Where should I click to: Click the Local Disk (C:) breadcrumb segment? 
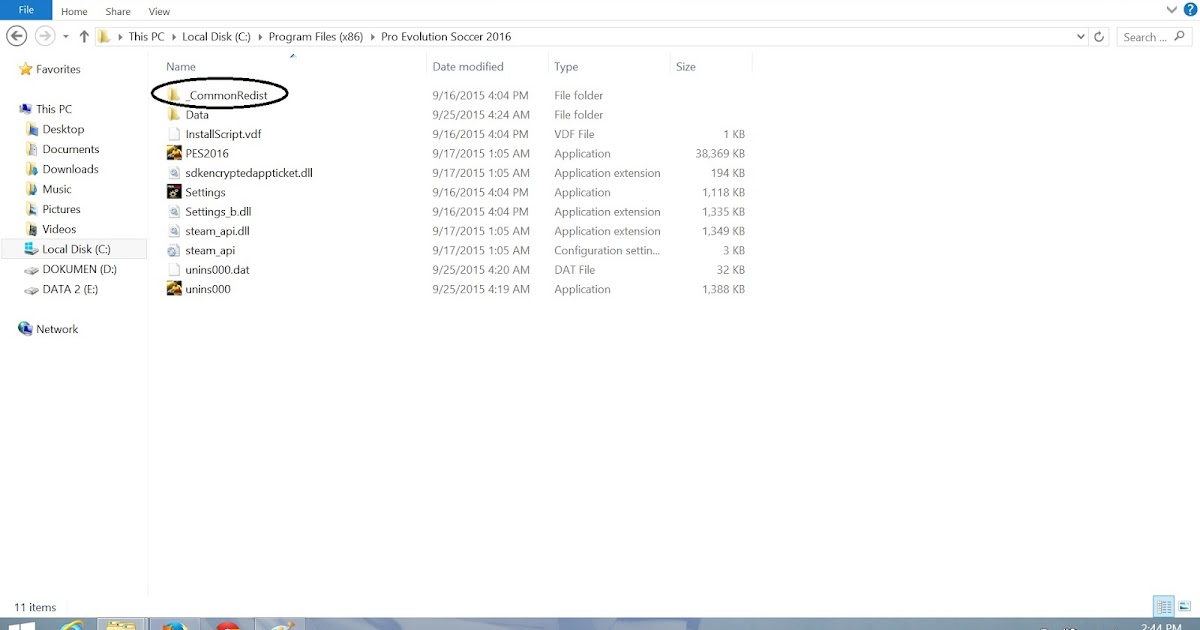pyautogui.click(x=216, y=37)
